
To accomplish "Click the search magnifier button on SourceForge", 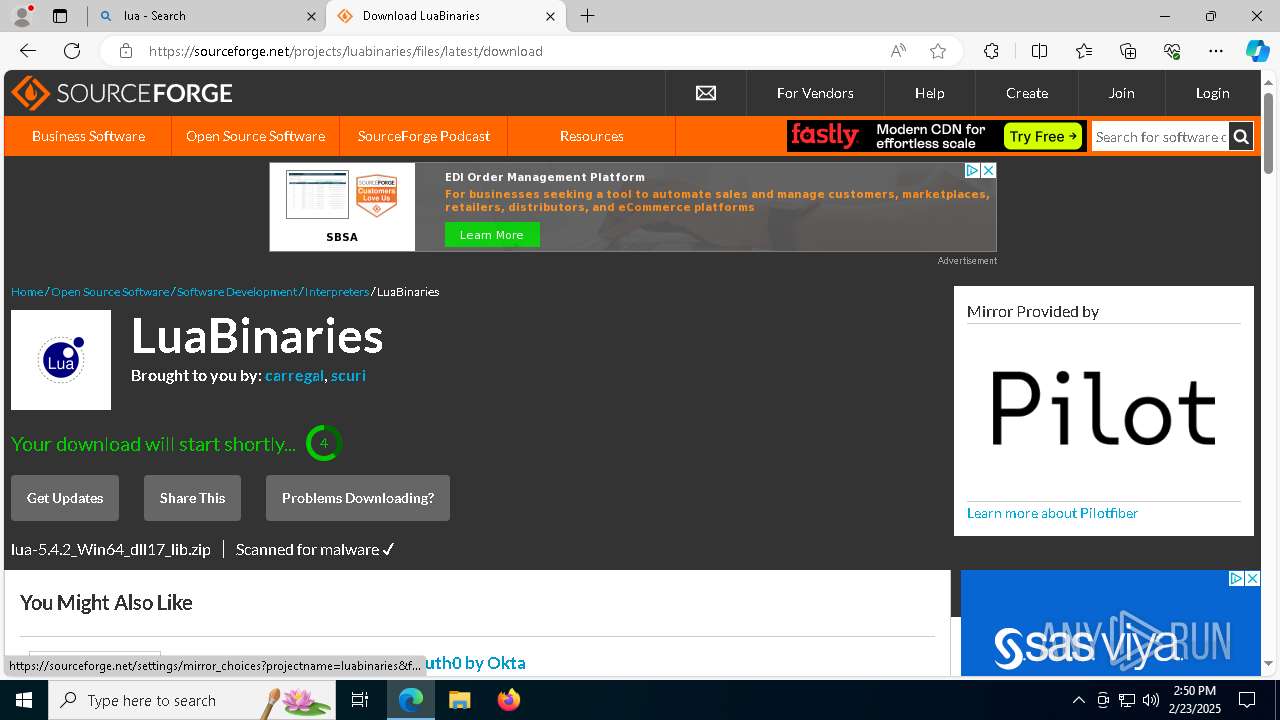I will tap(1241, 137).
